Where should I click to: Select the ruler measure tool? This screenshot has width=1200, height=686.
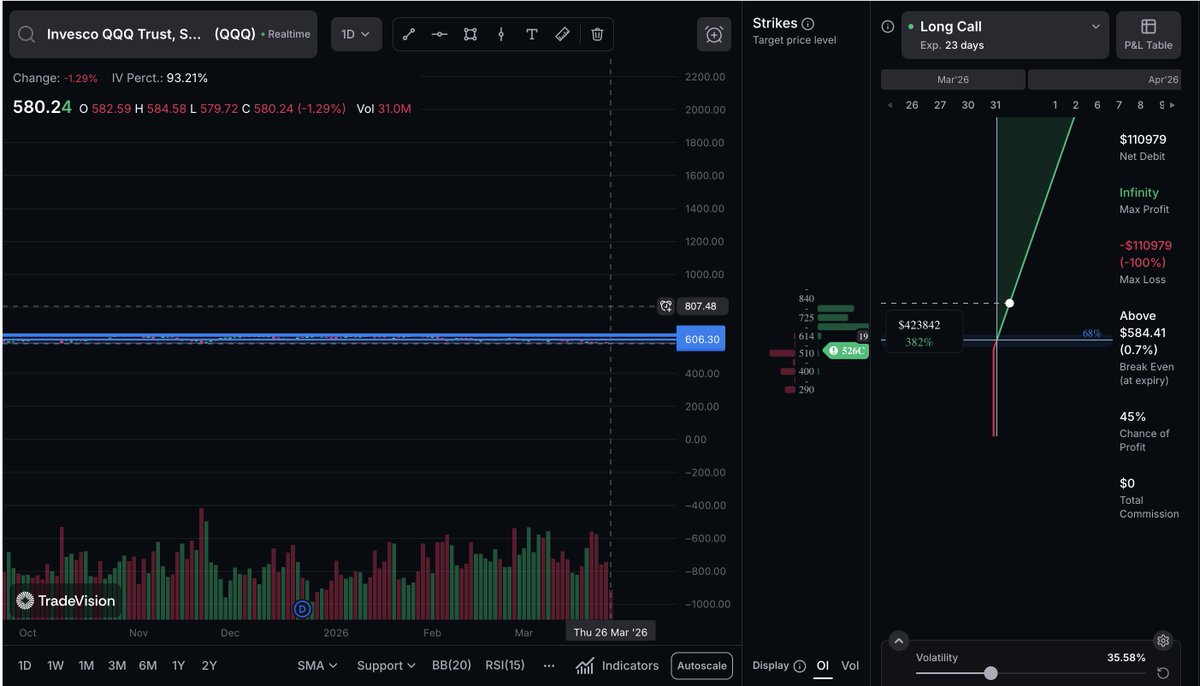point(563,34)
